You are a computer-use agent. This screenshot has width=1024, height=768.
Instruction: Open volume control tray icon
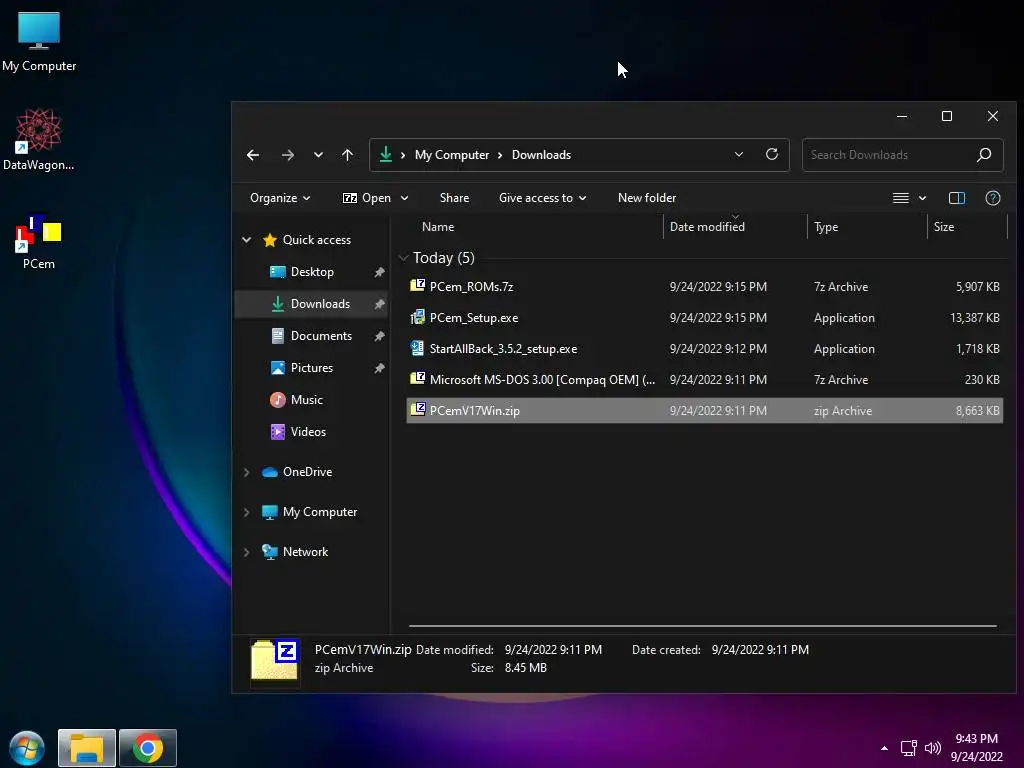coord(933,748)
